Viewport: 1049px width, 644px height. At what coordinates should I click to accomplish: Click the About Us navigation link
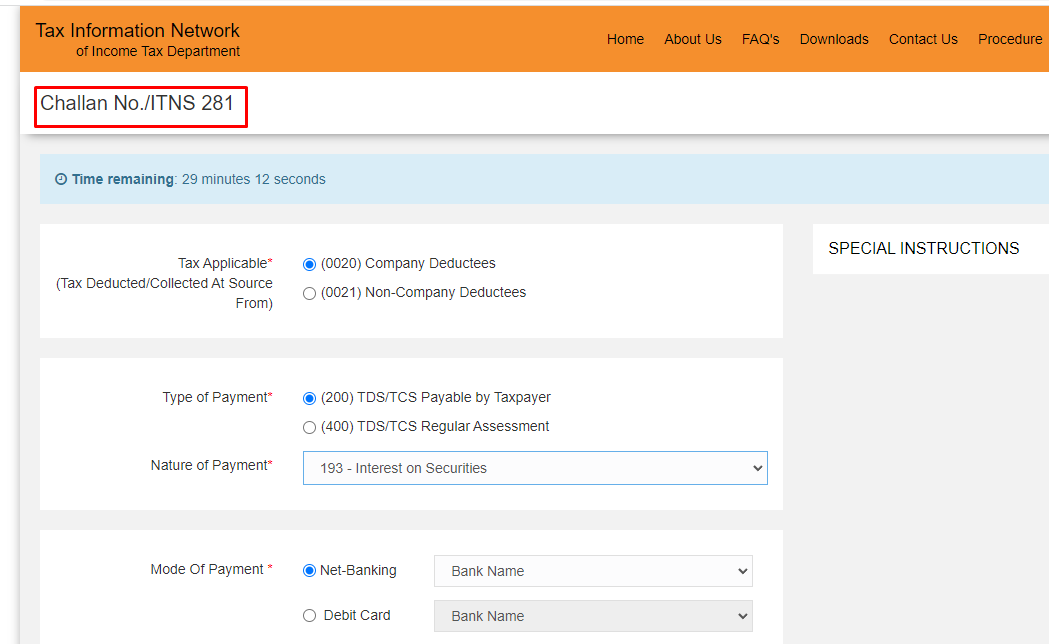pos(692,39)
